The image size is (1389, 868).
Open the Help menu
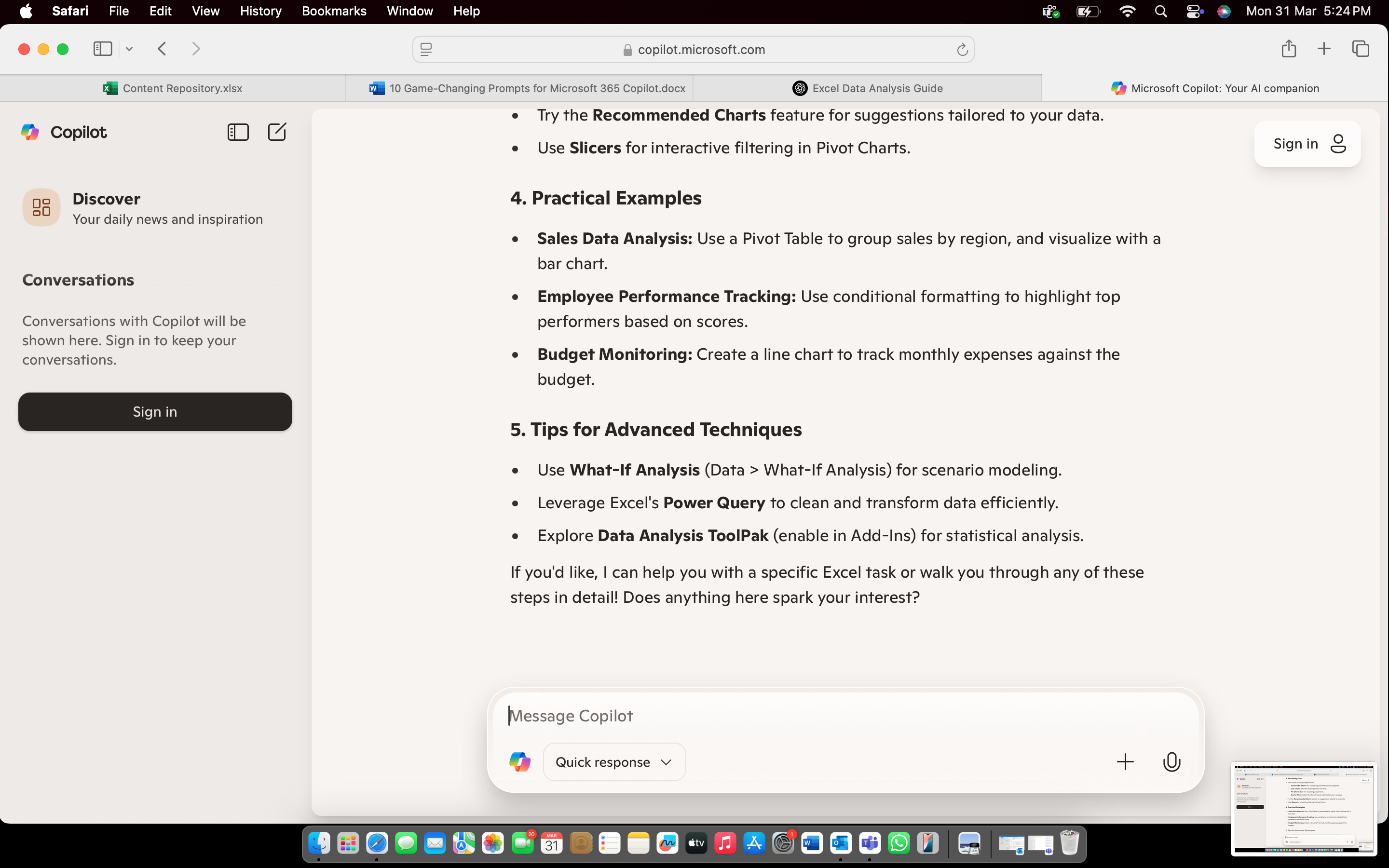[466, 12]
